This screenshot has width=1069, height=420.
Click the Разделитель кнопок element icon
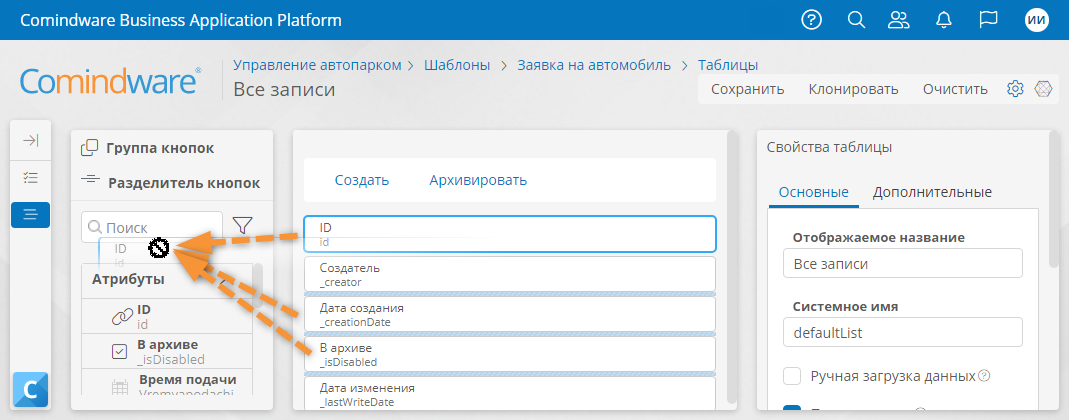(90, 179)
